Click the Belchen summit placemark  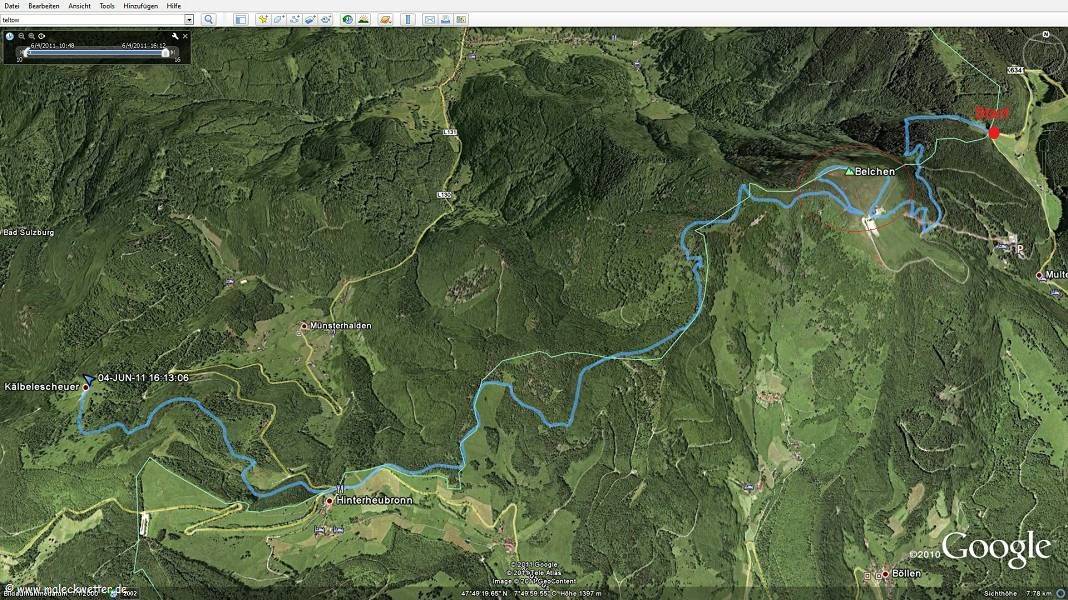coord(850,171)
